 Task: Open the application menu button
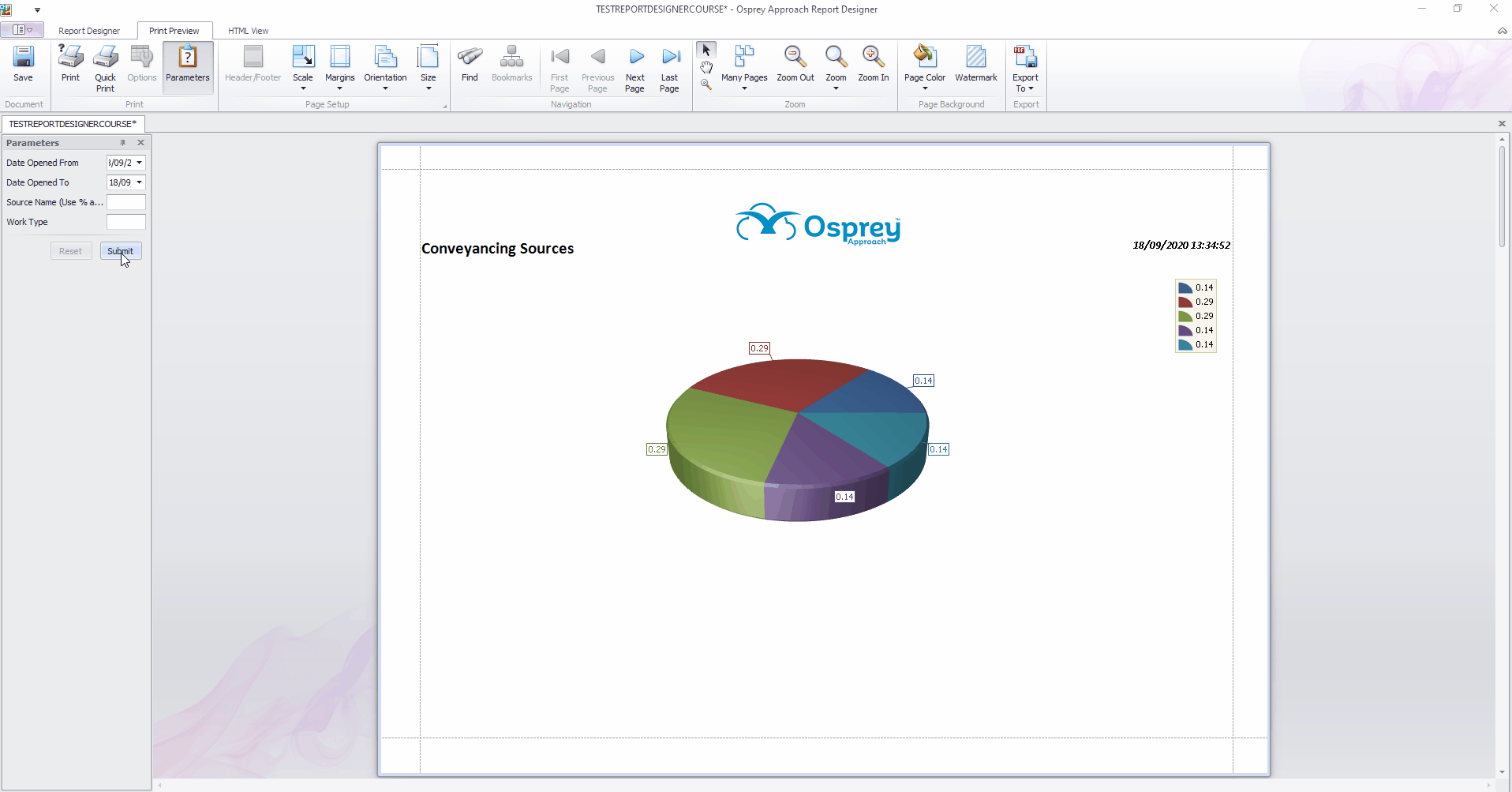click(x=22, y=30)
